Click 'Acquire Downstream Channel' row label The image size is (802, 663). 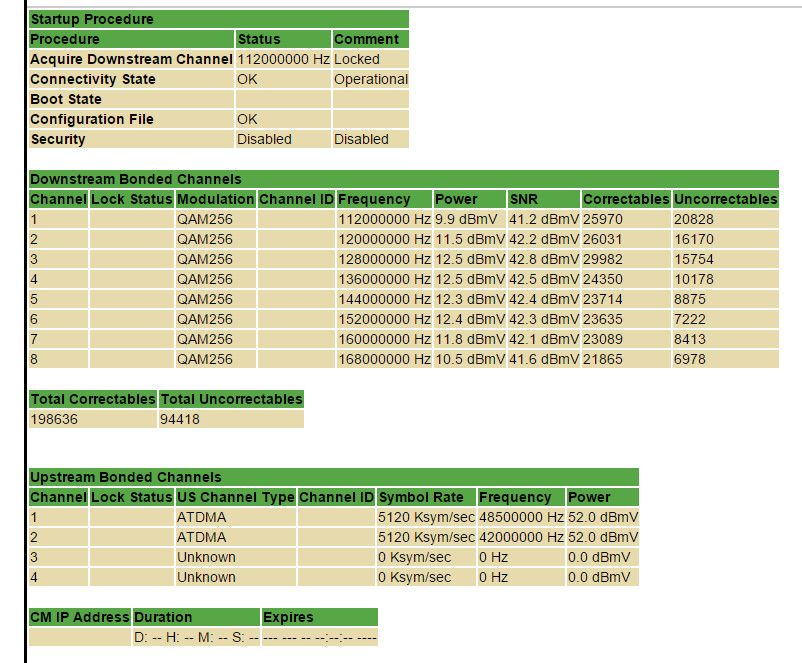tap(131, 59)
